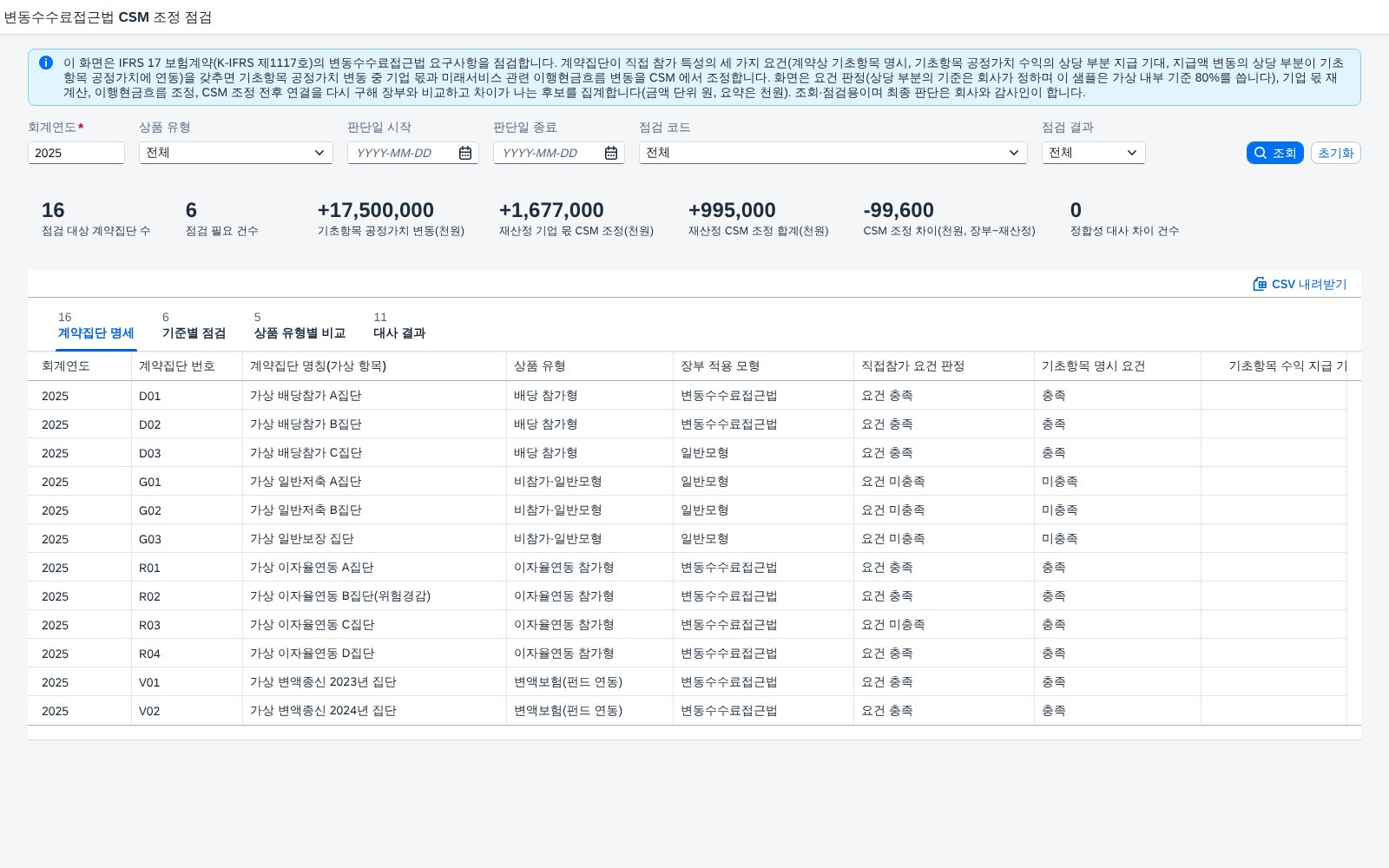1389x868 pixels.
Task: Click cell G03 in 계약집단 번호
Action: coord(188,539)
